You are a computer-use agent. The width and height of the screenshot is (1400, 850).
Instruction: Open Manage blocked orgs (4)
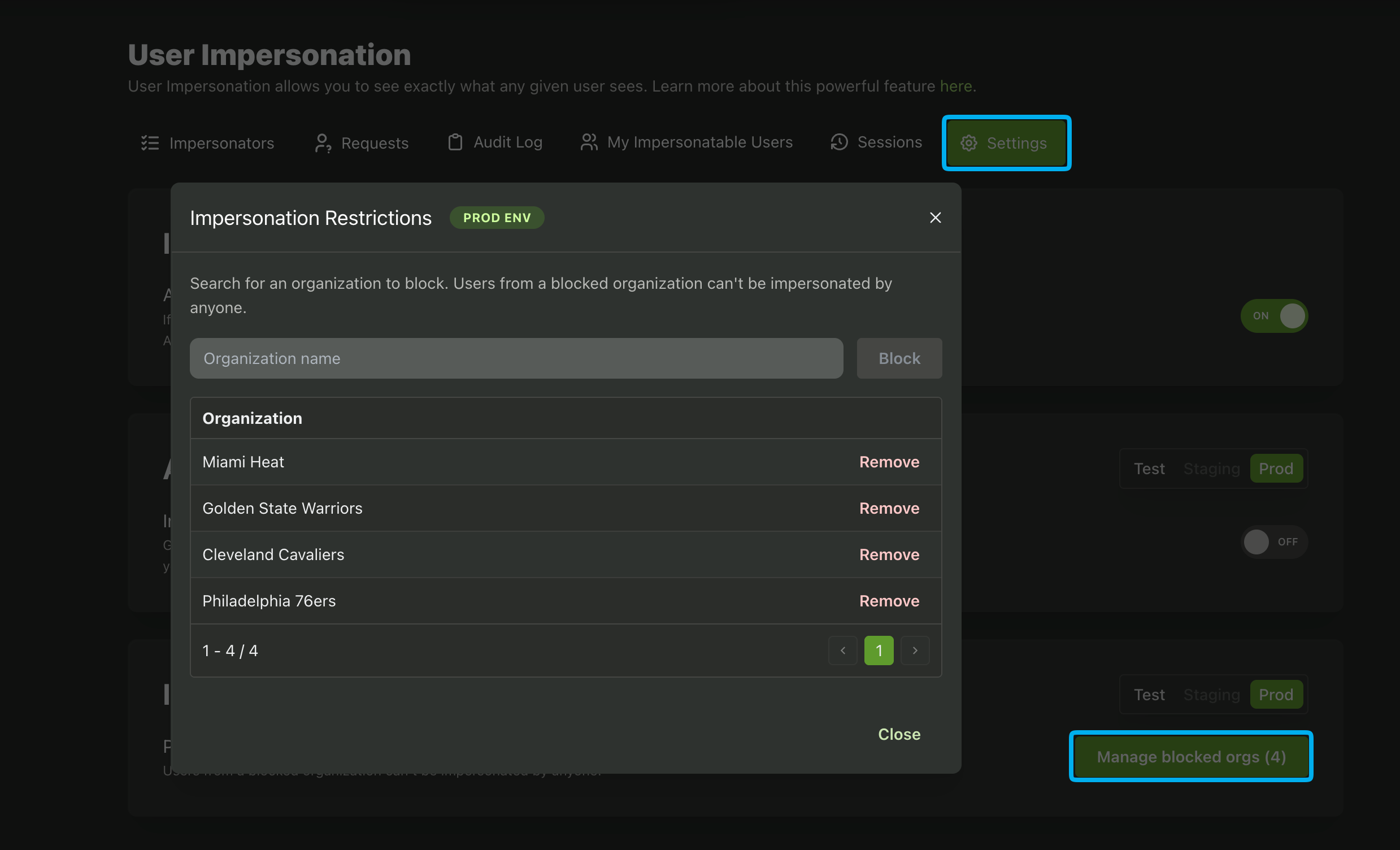pos(1191,756)
